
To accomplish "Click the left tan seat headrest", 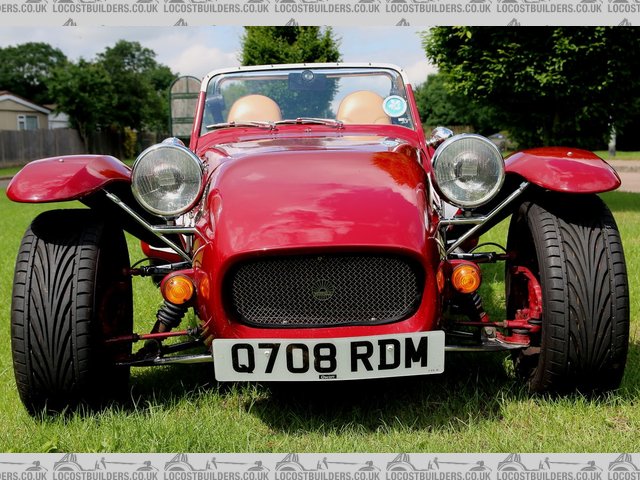I will 254,109.
